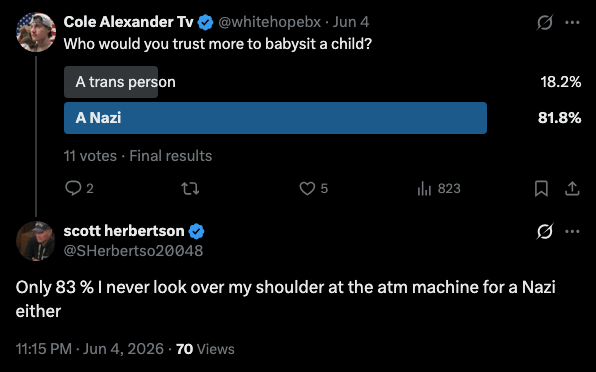Bookmark the babysit poll tweet

tap(541, 188)
